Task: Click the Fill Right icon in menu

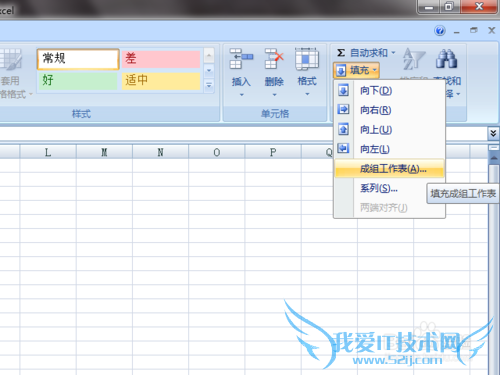Action: pyautogui.click(x=344, y=109)
